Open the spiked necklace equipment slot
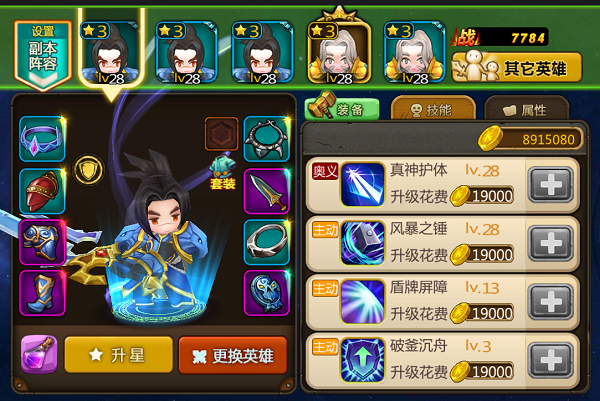600x401 pixels. (267, 139)
